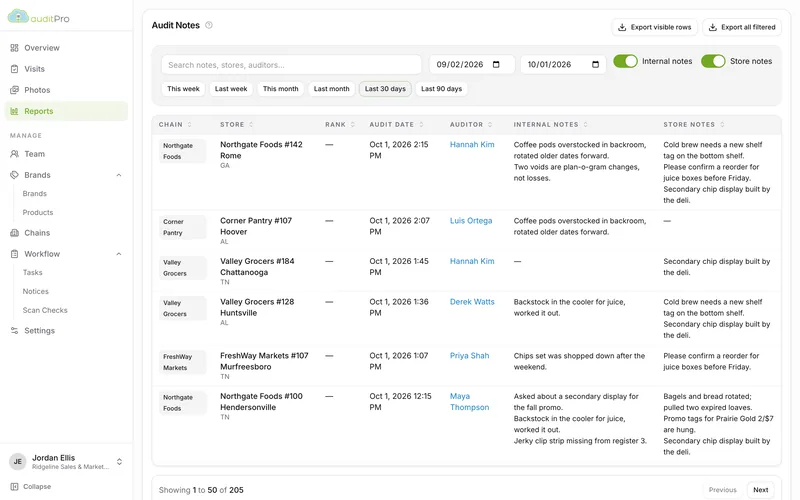Focus the Search notes, stores, auditors field
The image size is (800, 500).
[291, 65]
